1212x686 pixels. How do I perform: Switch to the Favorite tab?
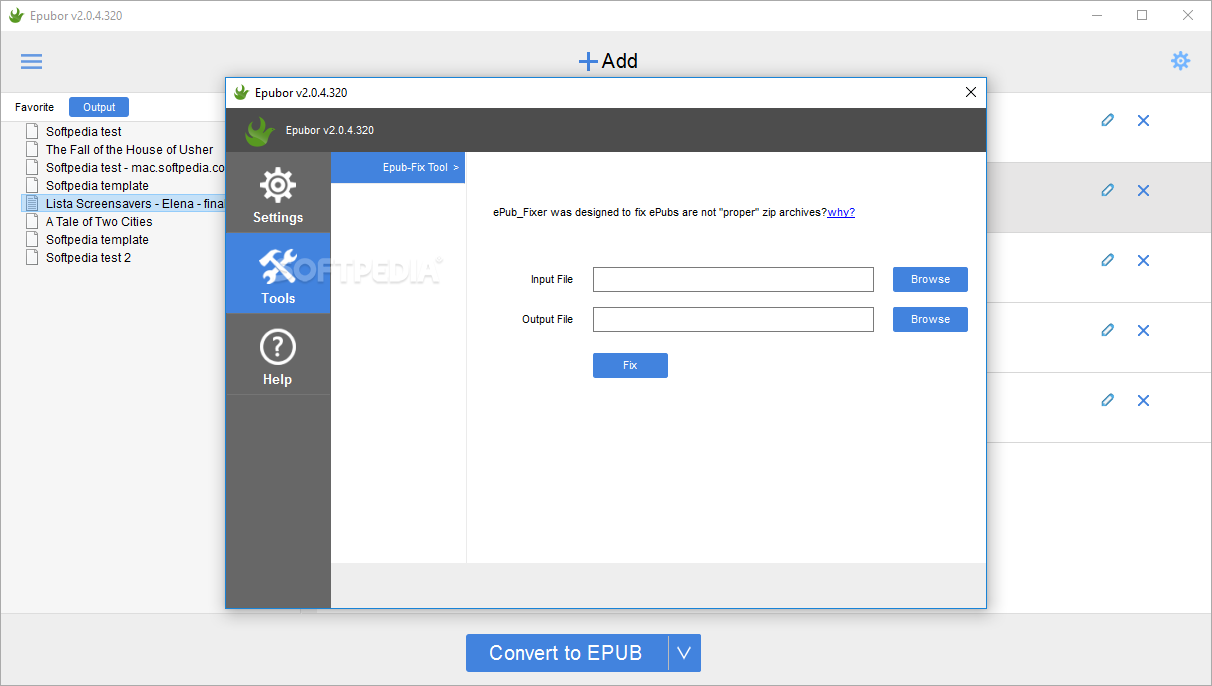(35, 107)
